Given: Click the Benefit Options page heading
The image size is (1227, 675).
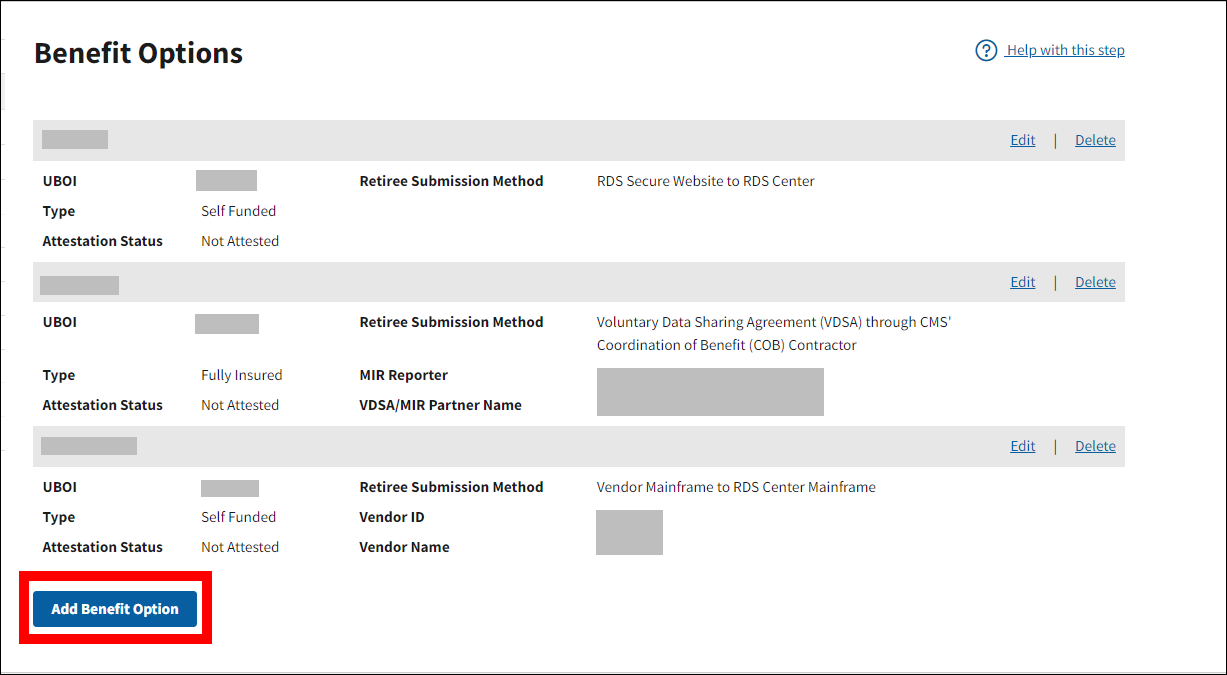Looking at the screenshot, I should click(138, 53).
